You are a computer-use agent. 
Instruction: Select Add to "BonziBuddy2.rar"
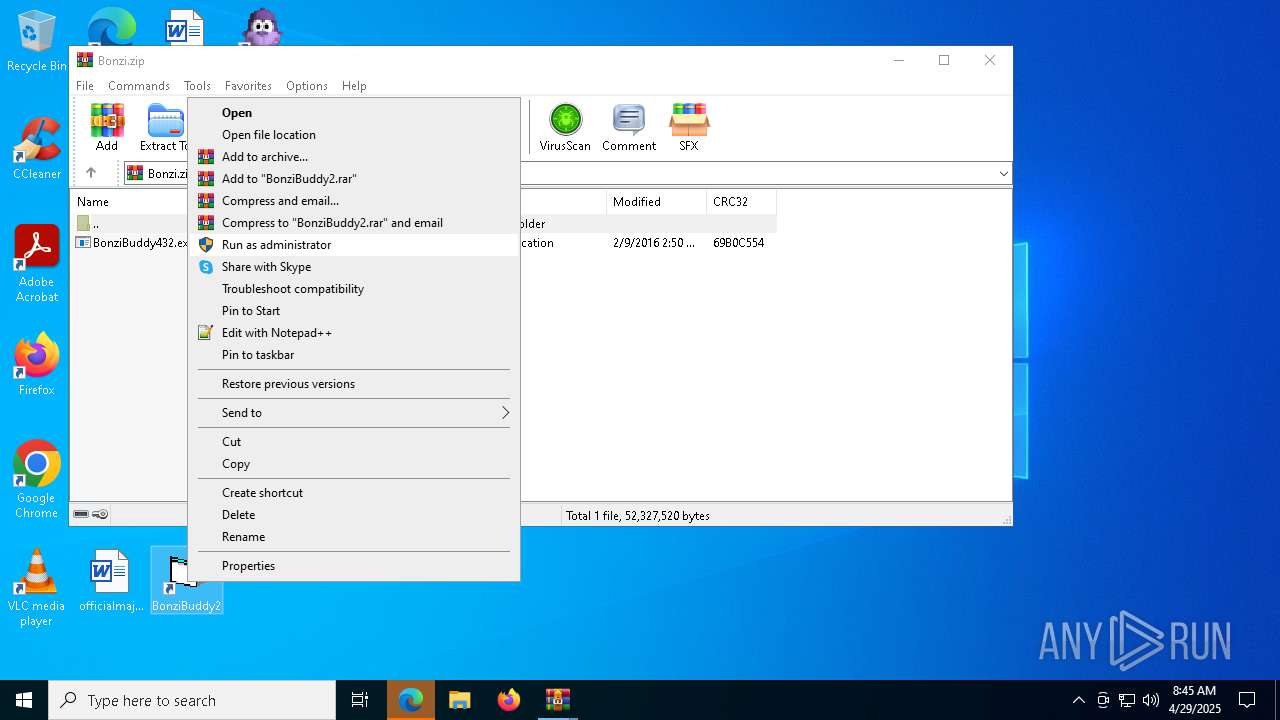[x=354, y=179]
